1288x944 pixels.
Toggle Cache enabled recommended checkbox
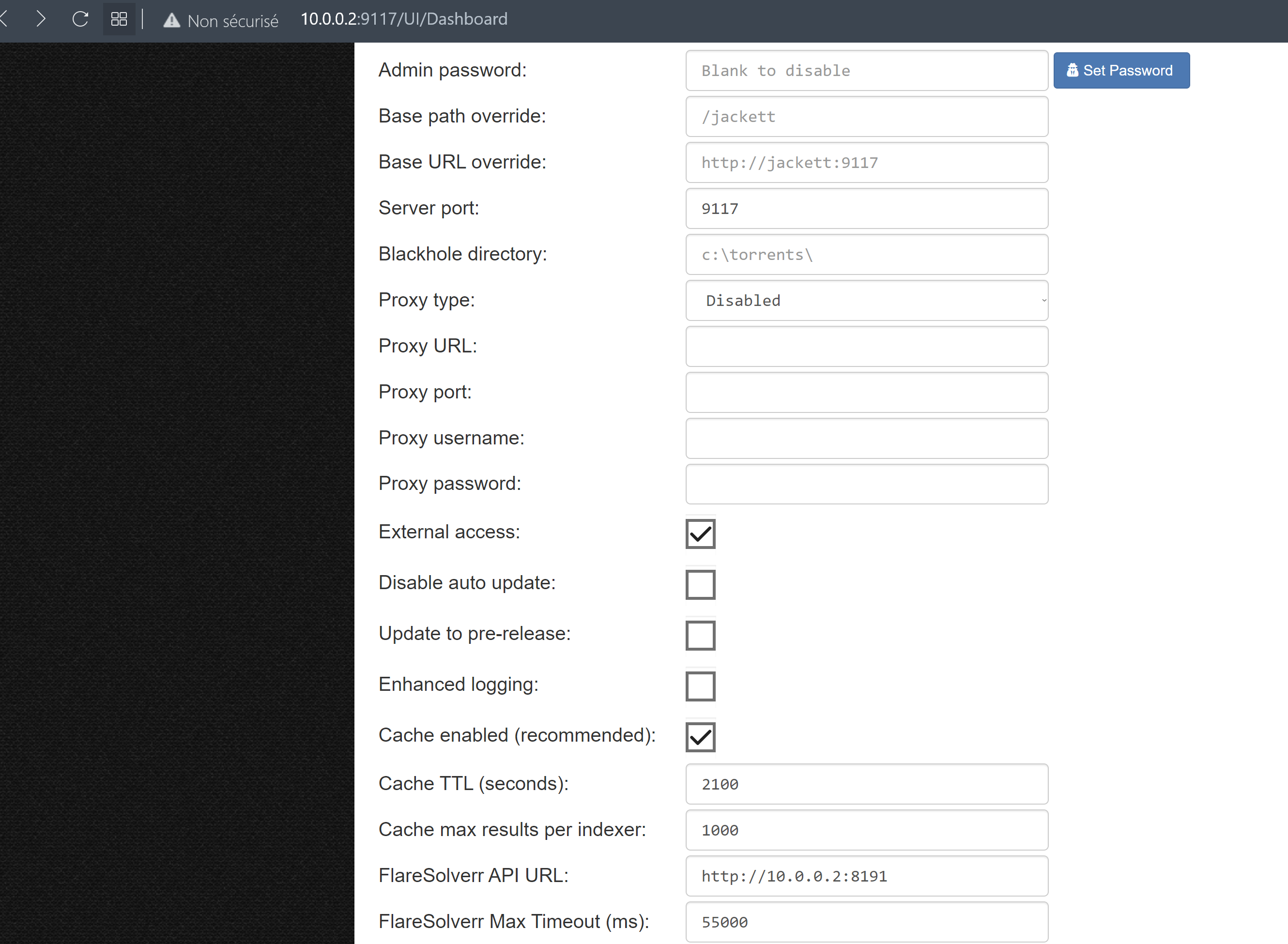coord(700,737)
